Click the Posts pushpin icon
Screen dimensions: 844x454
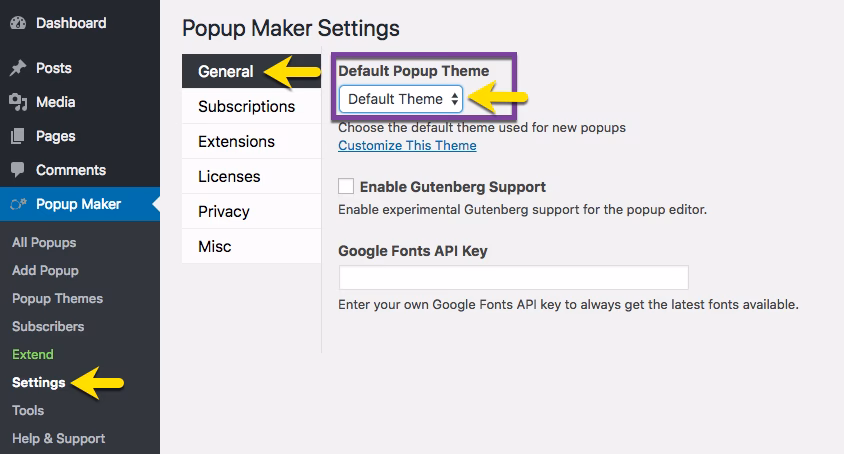[x=18, y=68]
